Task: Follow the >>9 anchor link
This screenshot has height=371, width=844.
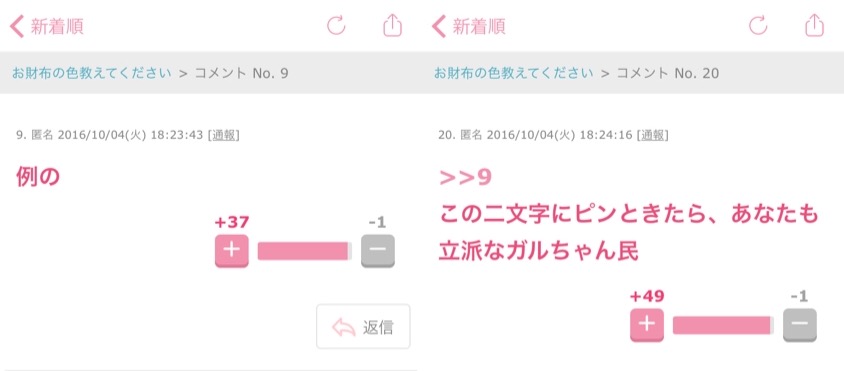Action: point(466,178)
